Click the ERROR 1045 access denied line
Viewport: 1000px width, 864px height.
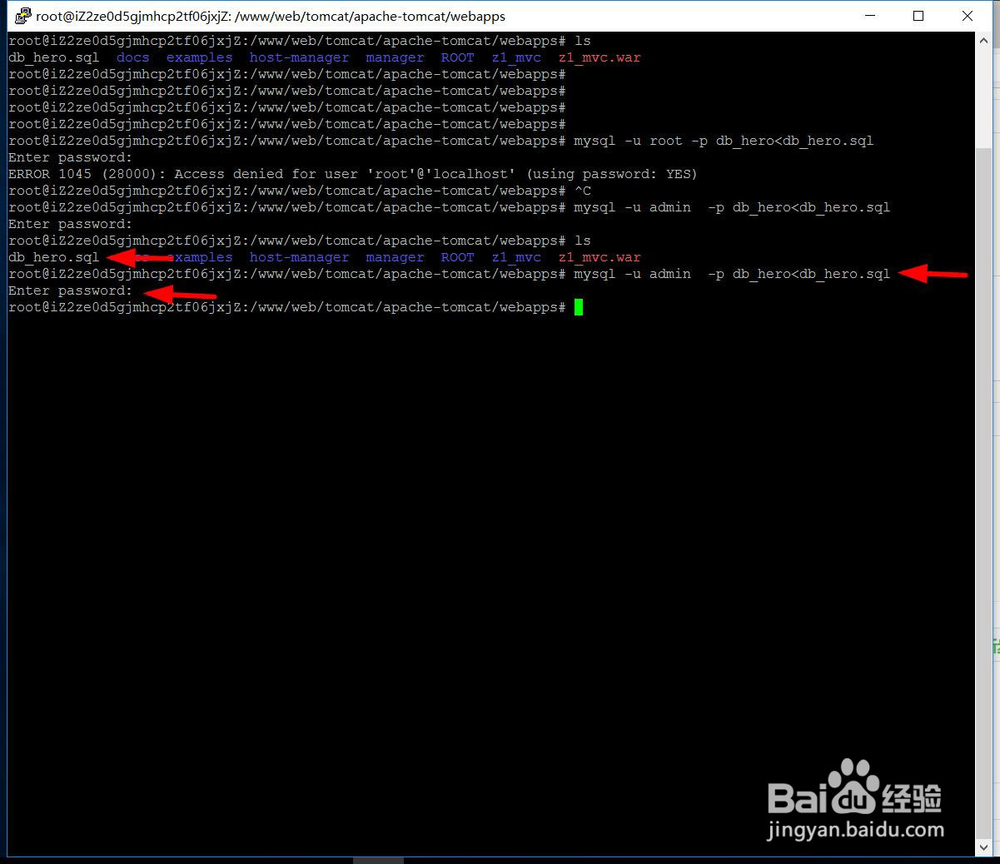point(353,174)
